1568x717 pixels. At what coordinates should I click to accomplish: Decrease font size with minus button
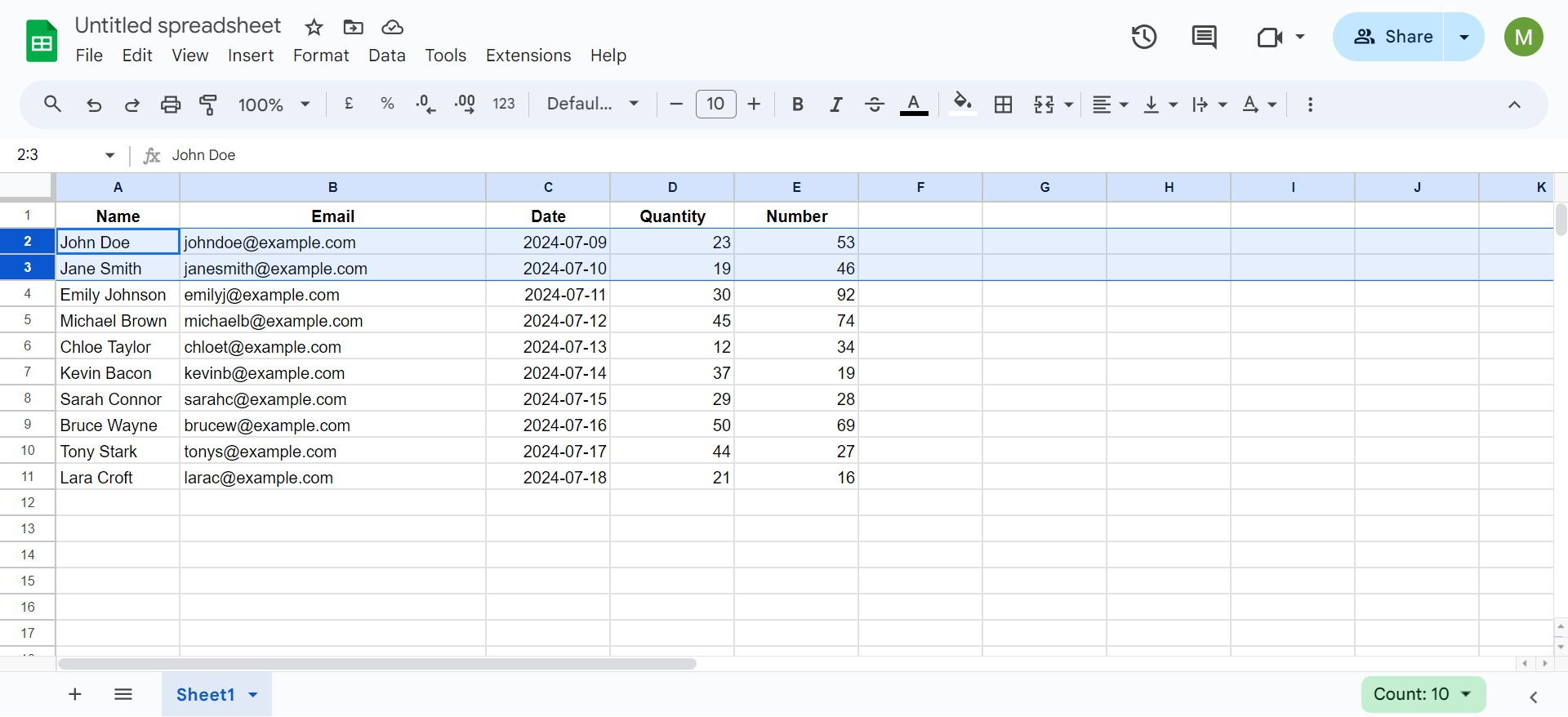tap(676, 104)
